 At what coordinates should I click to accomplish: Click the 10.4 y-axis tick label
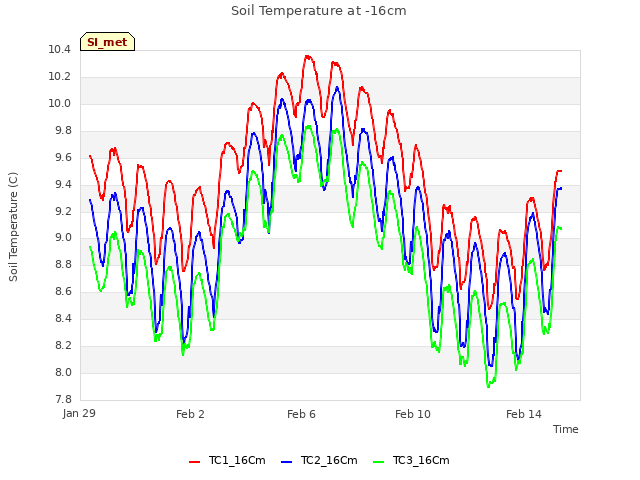pyautogui.click(x=60, y=49)
